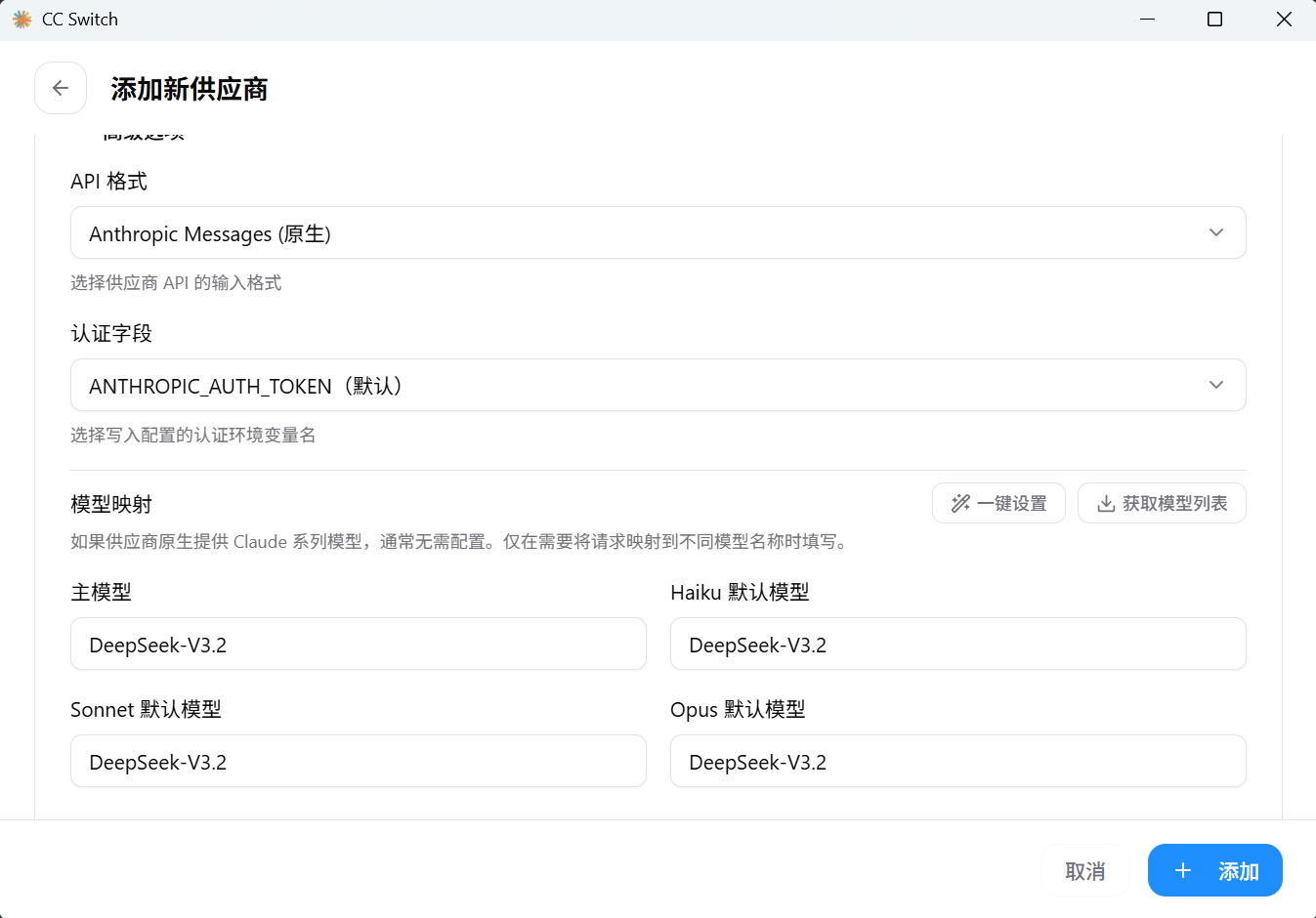Close the CC Switch window

1284,20
